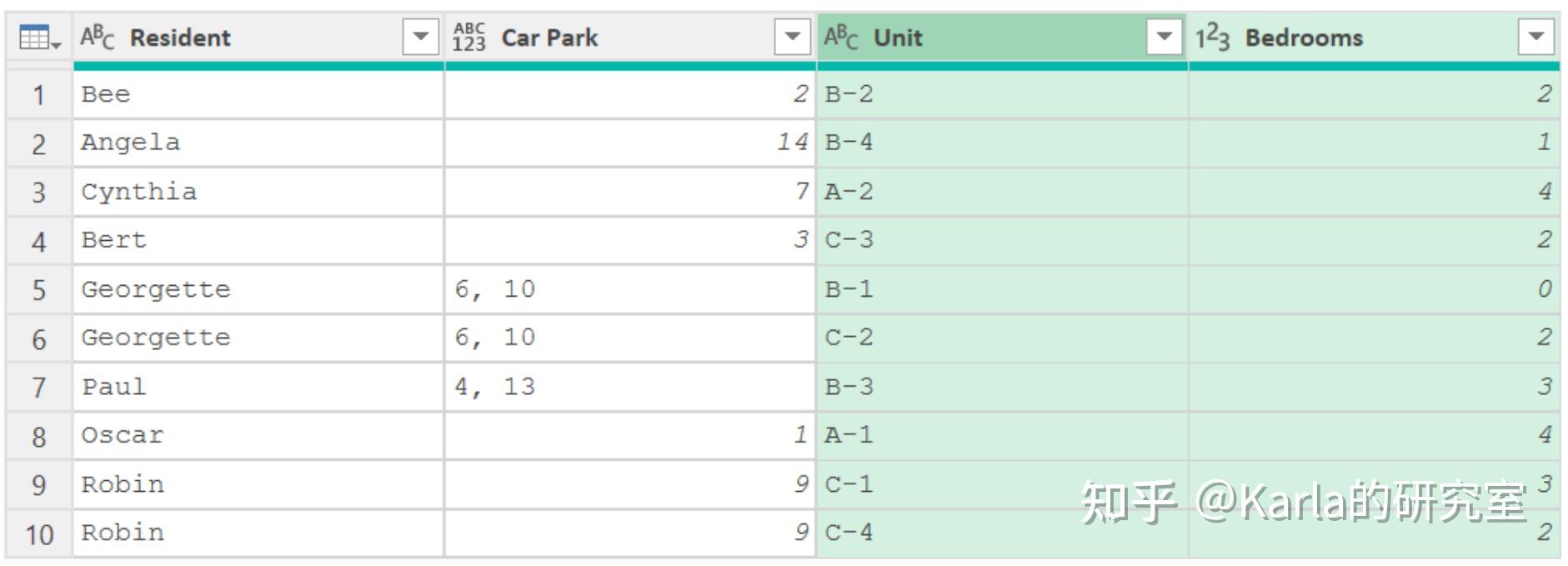Open the Car Park column filter dropdown
The height and width of the screenshot is (566, 1568).
click(x=793, y=37)
